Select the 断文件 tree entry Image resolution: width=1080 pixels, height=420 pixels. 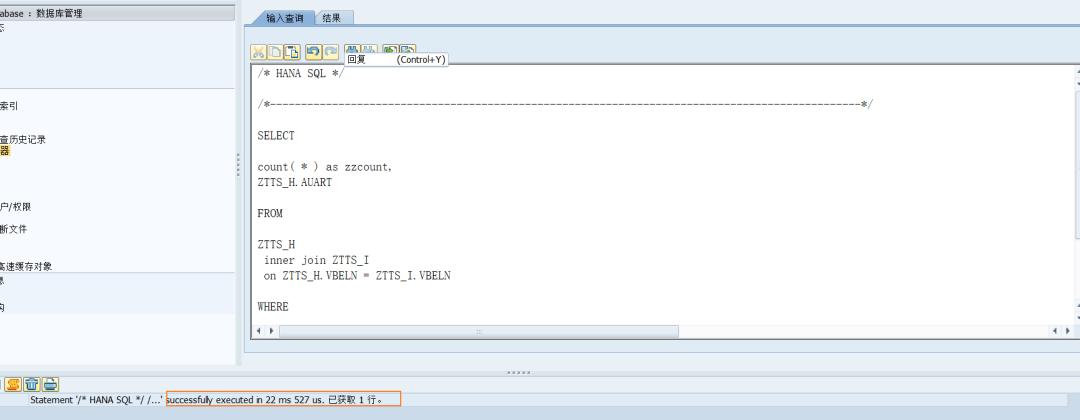[x=14, y=229]
